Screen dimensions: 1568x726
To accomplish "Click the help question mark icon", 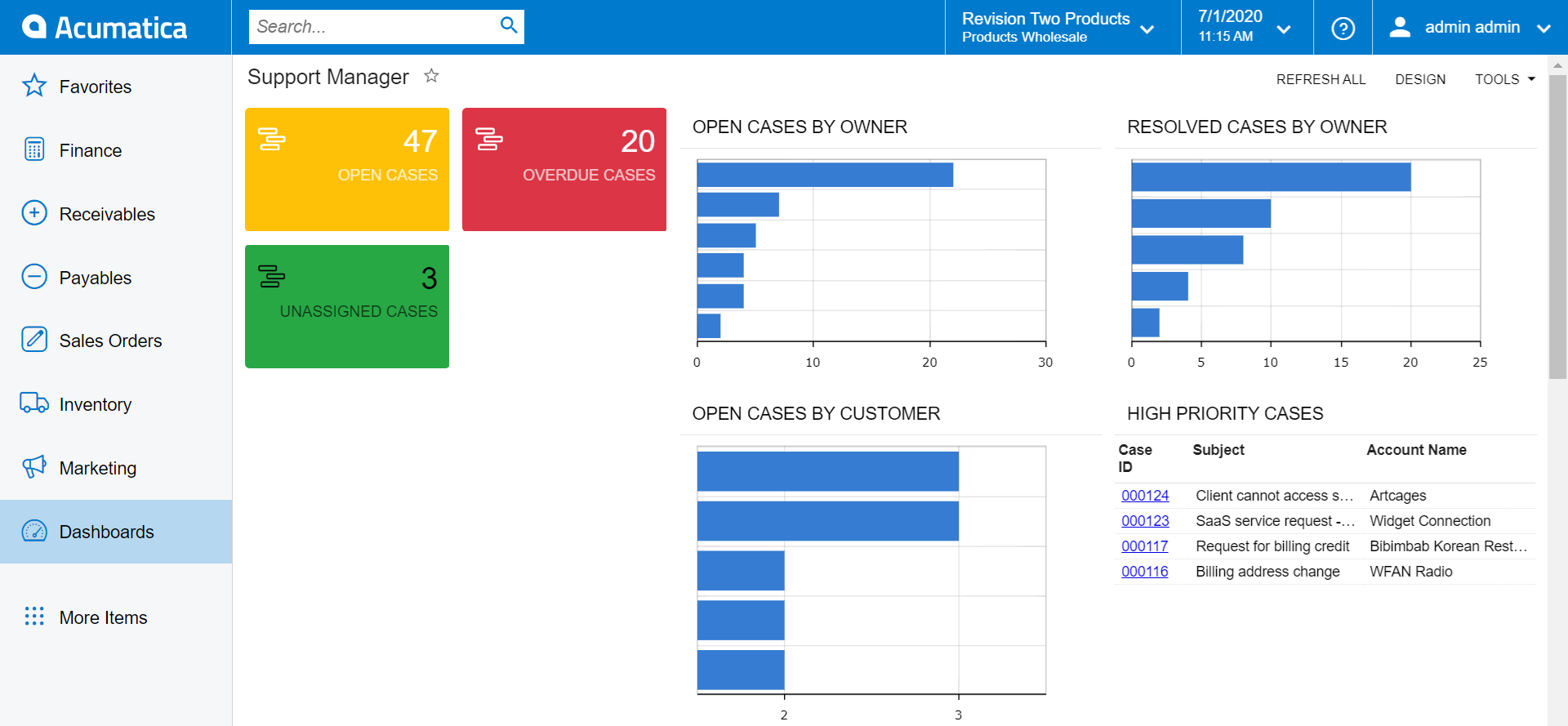I will point(1343,28).
